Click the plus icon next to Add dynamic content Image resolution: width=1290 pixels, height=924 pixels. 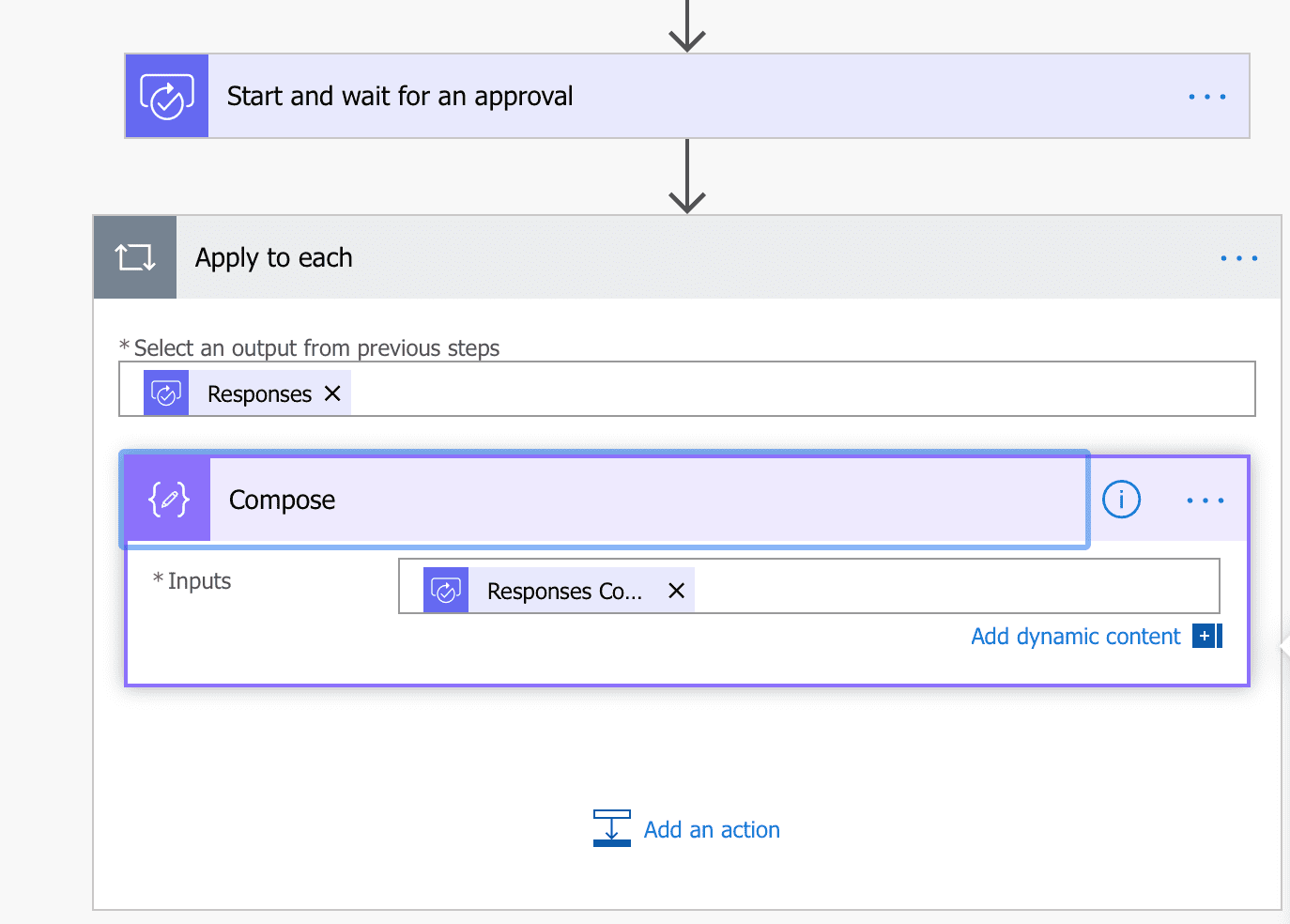click(1205, 636)
